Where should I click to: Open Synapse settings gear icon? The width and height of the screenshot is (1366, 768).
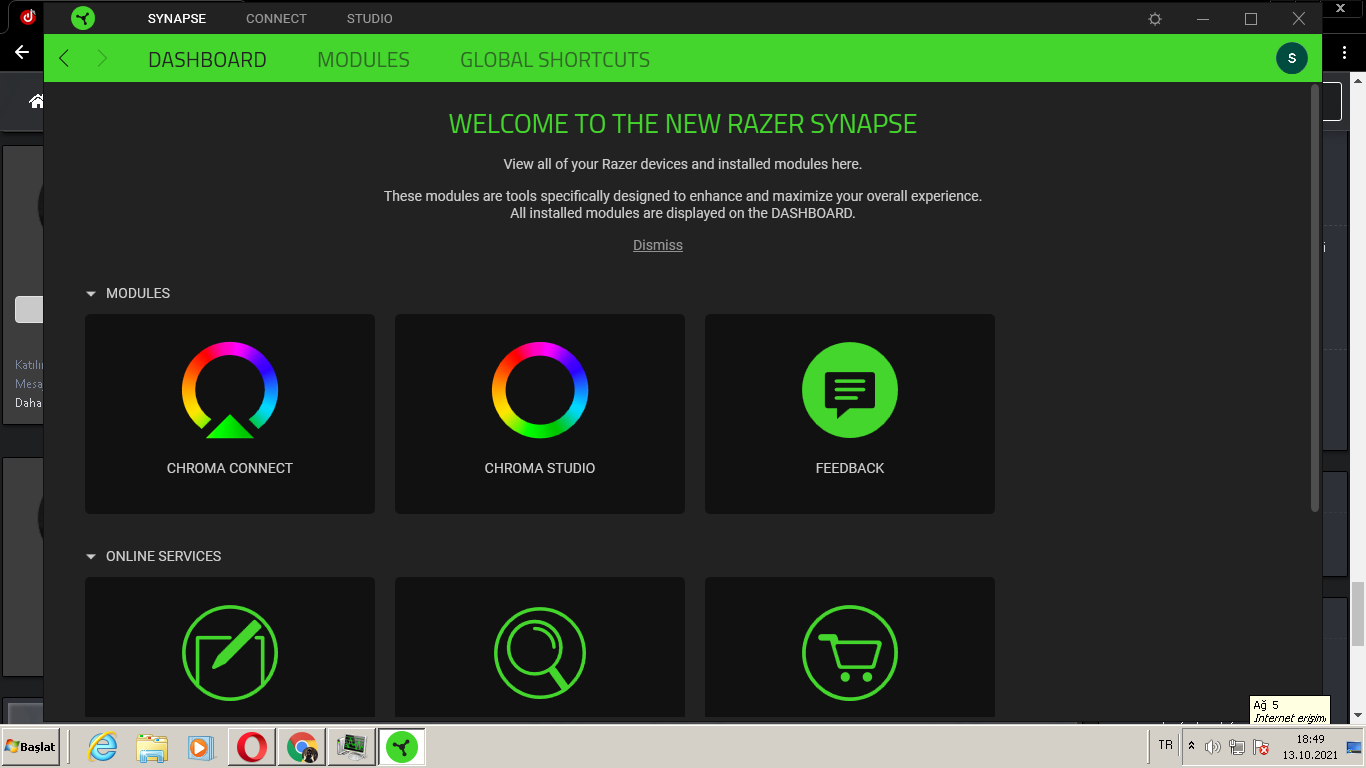[x=1155, y=19]
